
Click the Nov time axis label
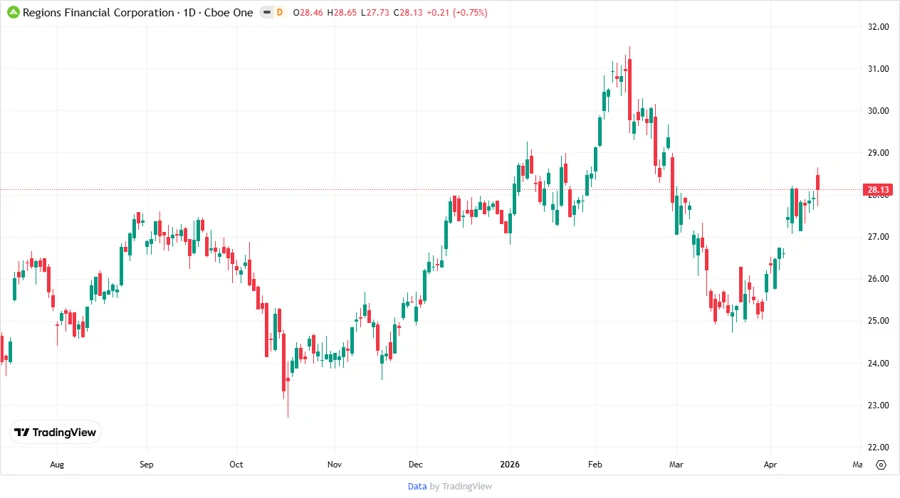(x=334, y=464)
